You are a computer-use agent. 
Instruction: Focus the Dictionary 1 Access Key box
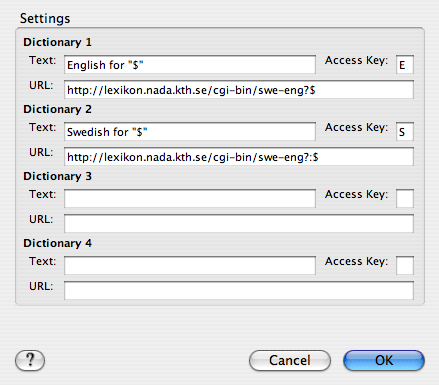[x=405, y=65]
